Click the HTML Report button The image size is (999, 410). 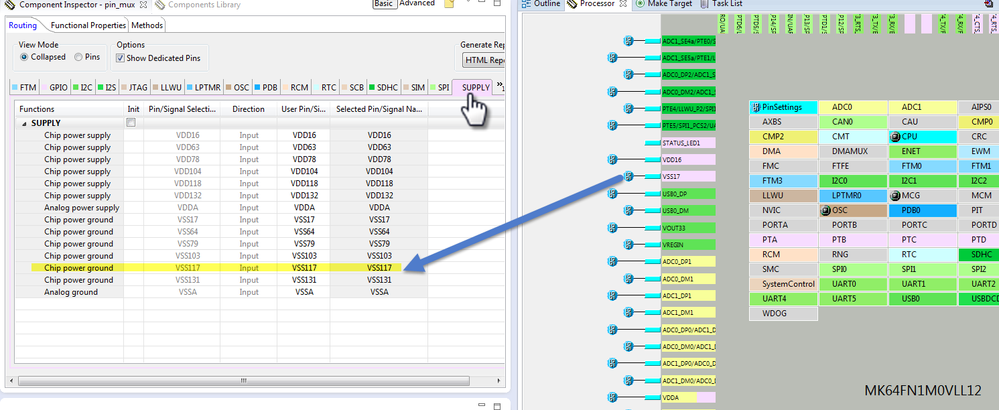[x=485, y=60]
